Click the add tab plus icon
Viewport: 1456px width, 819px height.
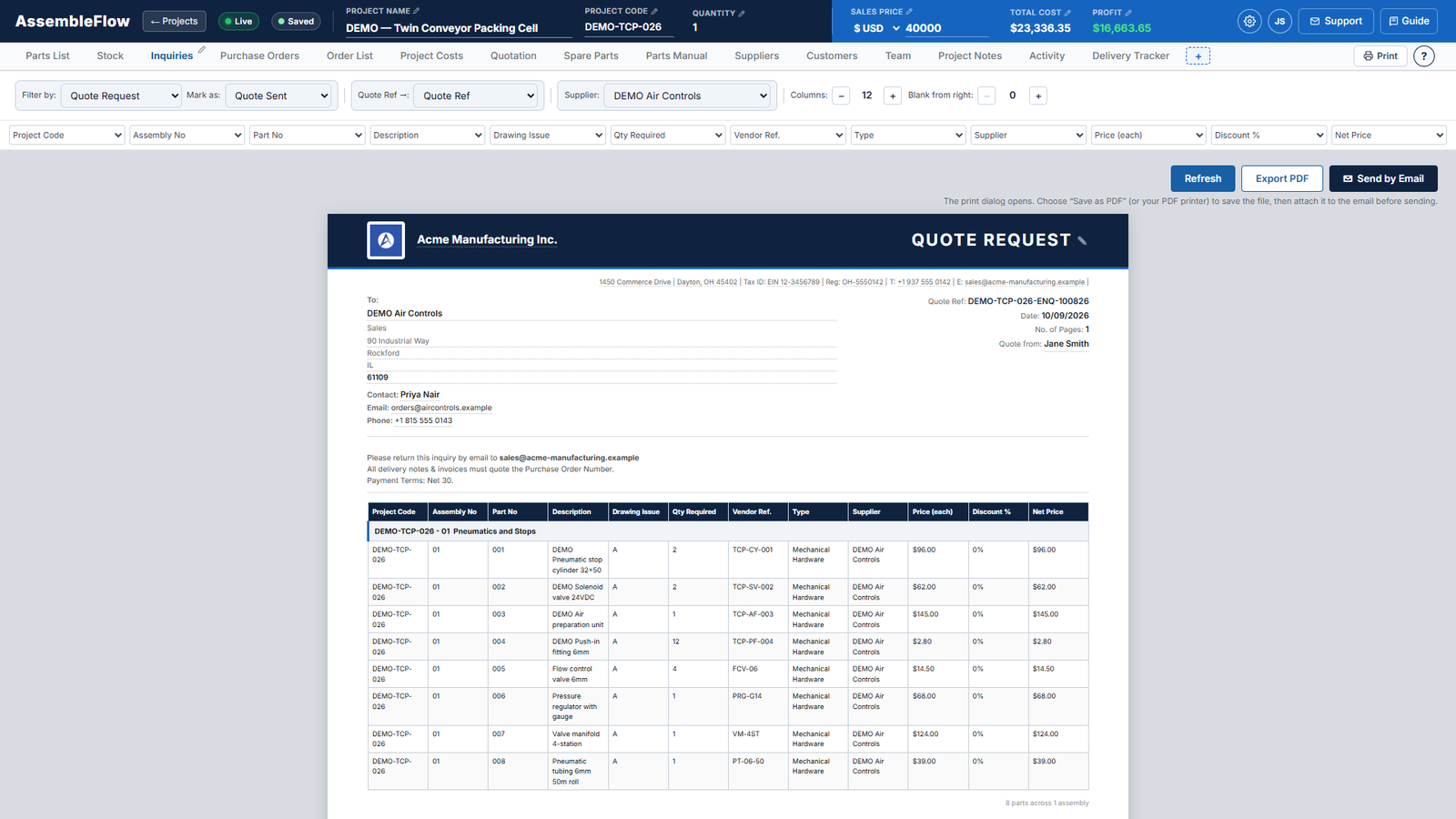[x=1198, y=56]
